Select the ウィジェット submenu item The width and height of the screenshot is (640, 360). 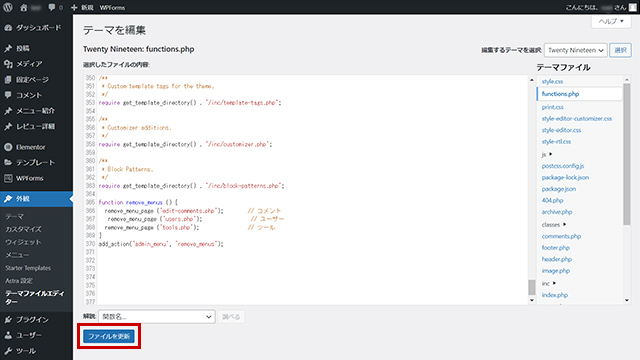point(23,242)
